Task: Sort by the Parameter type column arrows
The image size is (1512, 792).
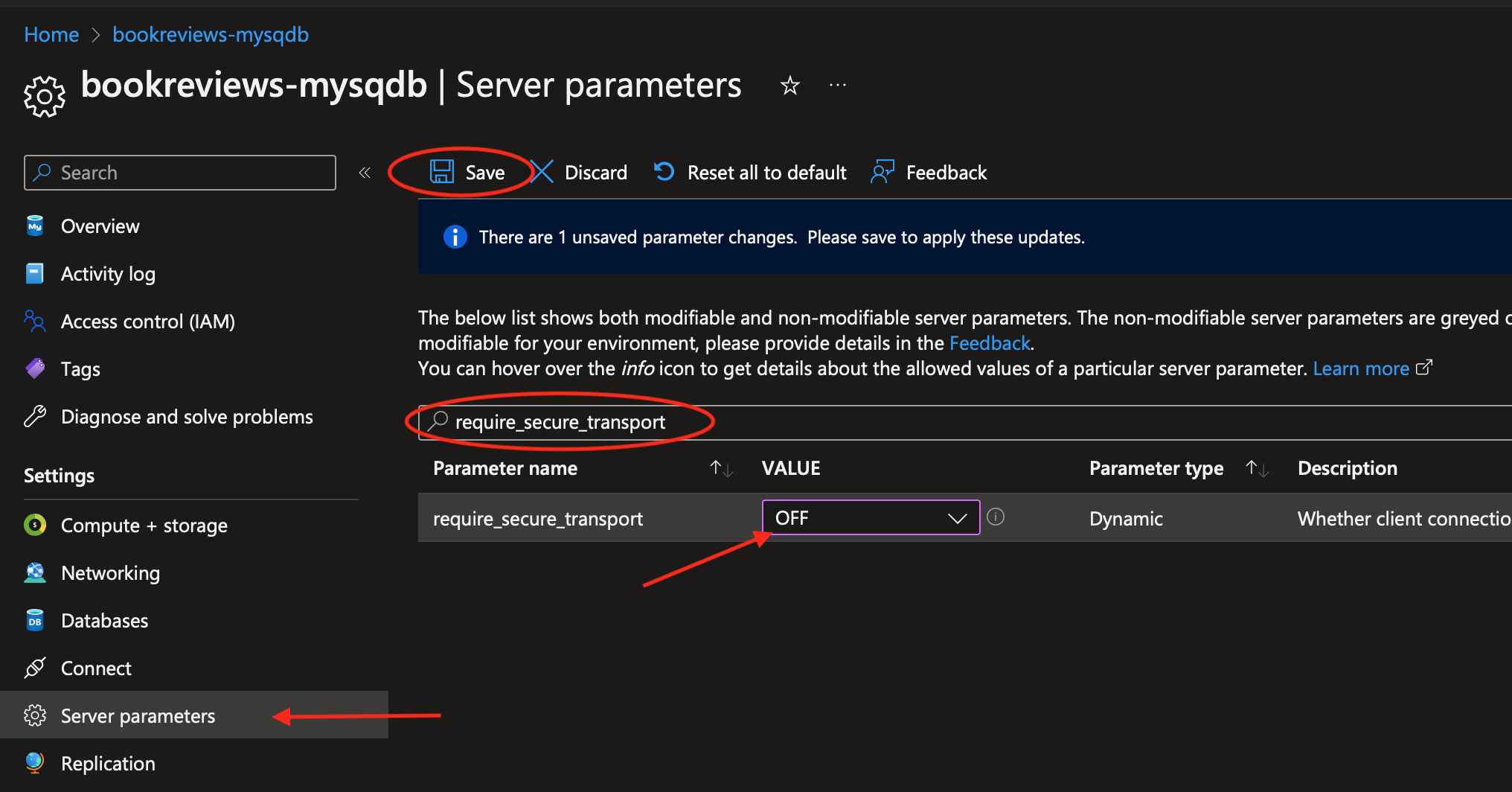Action: point(1258,468)
